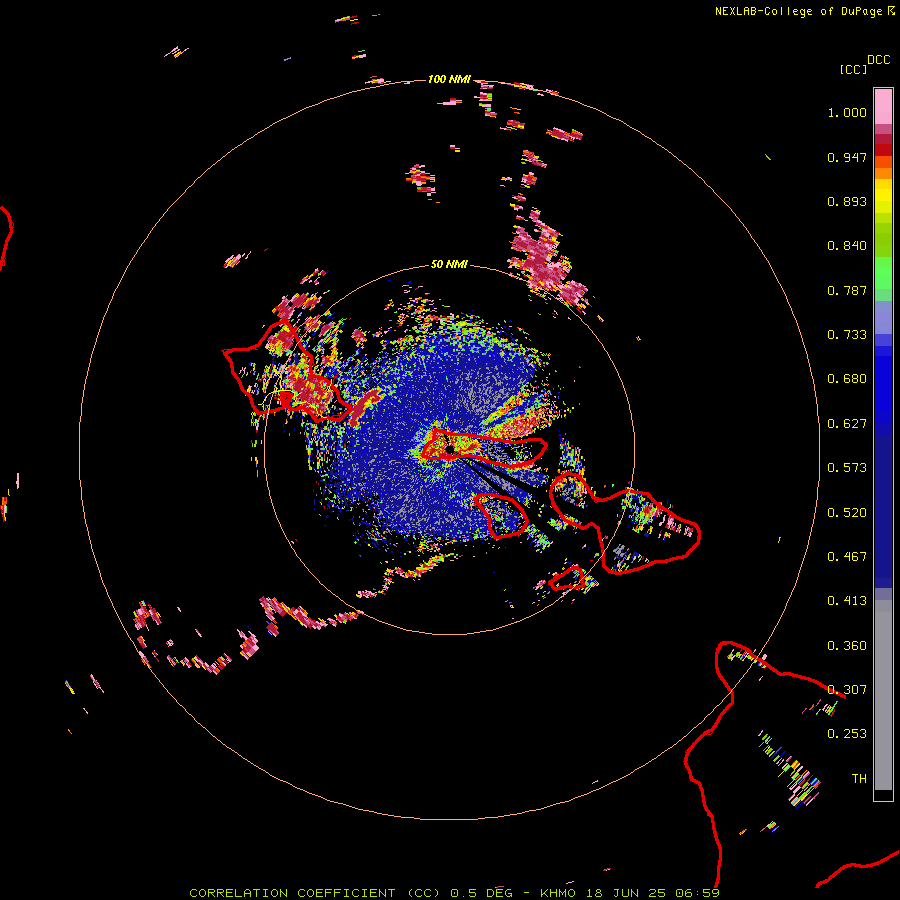Select the 0.627 scale value

click(x=847, y=424)
